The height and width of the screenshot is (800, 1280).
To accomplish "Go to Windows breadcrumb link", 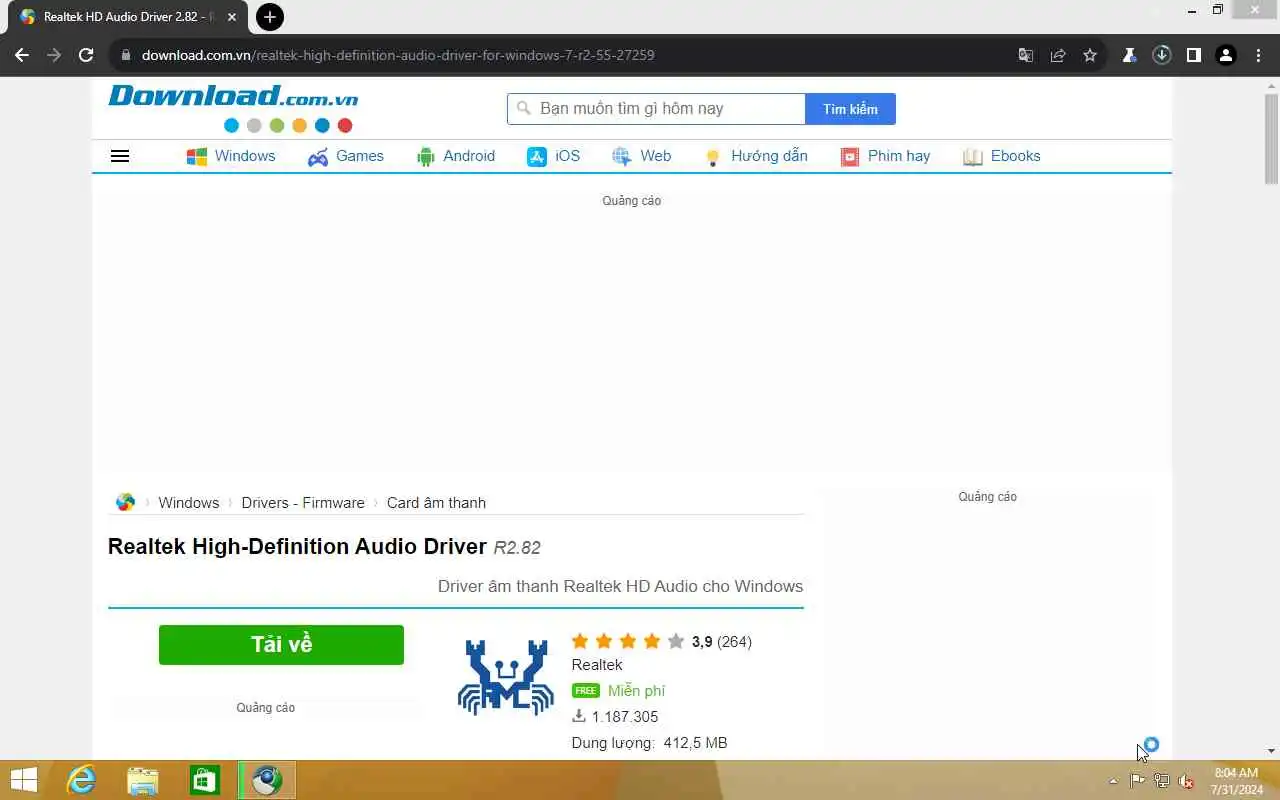I will [188, 503].
